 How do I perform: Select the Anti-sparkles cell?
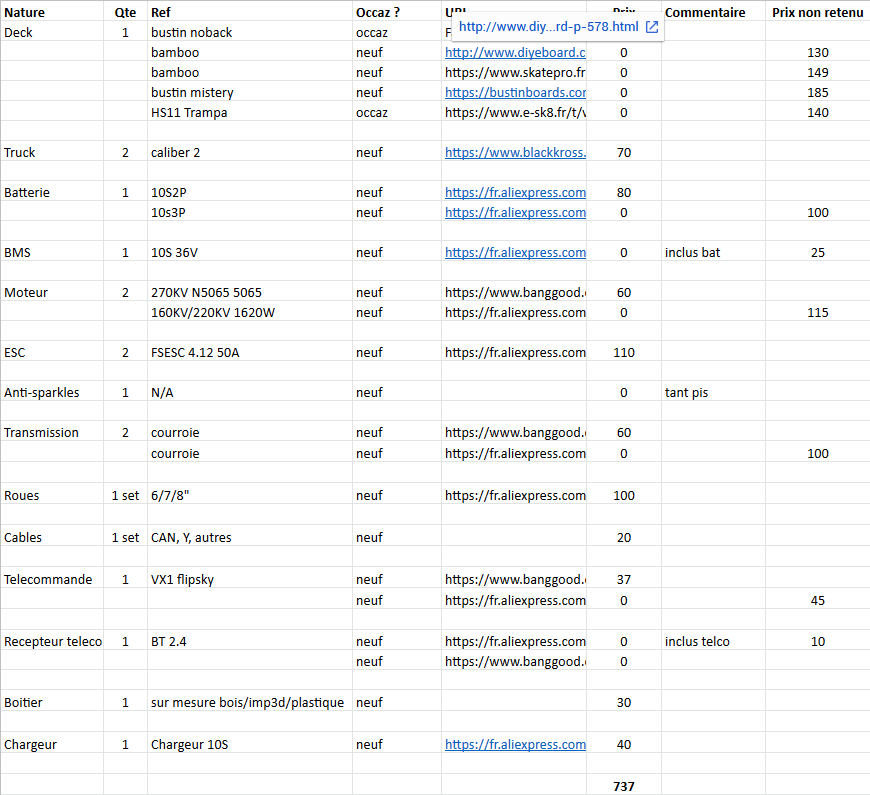[x=52, y=392]
